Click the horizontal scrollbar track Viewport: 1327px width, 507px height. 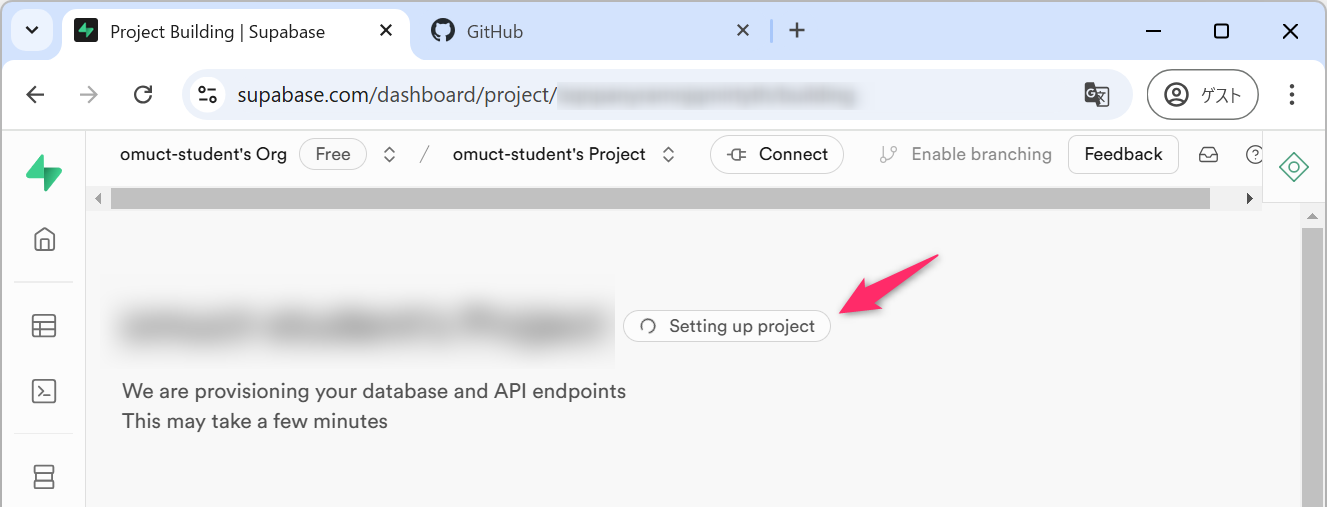(660, 199)
